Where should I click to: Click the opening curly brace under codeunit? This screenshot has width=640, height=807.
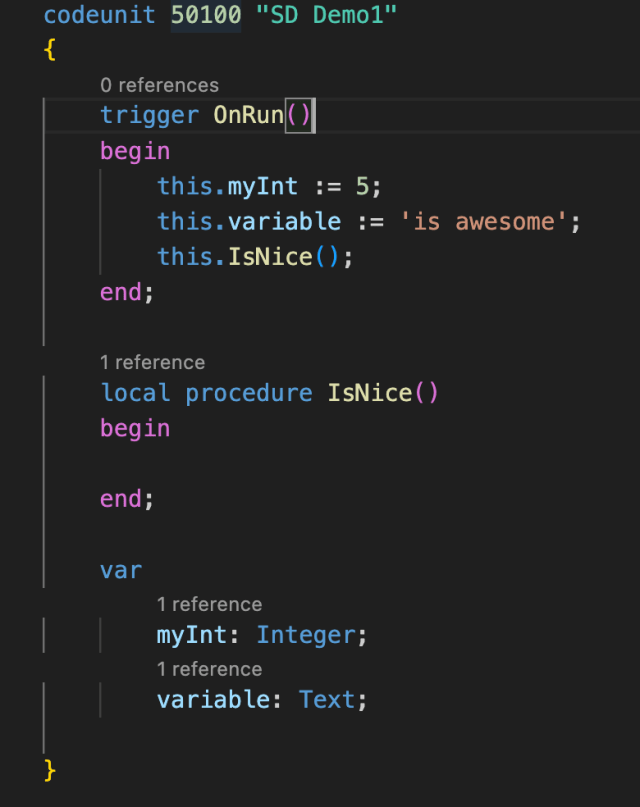50,50
